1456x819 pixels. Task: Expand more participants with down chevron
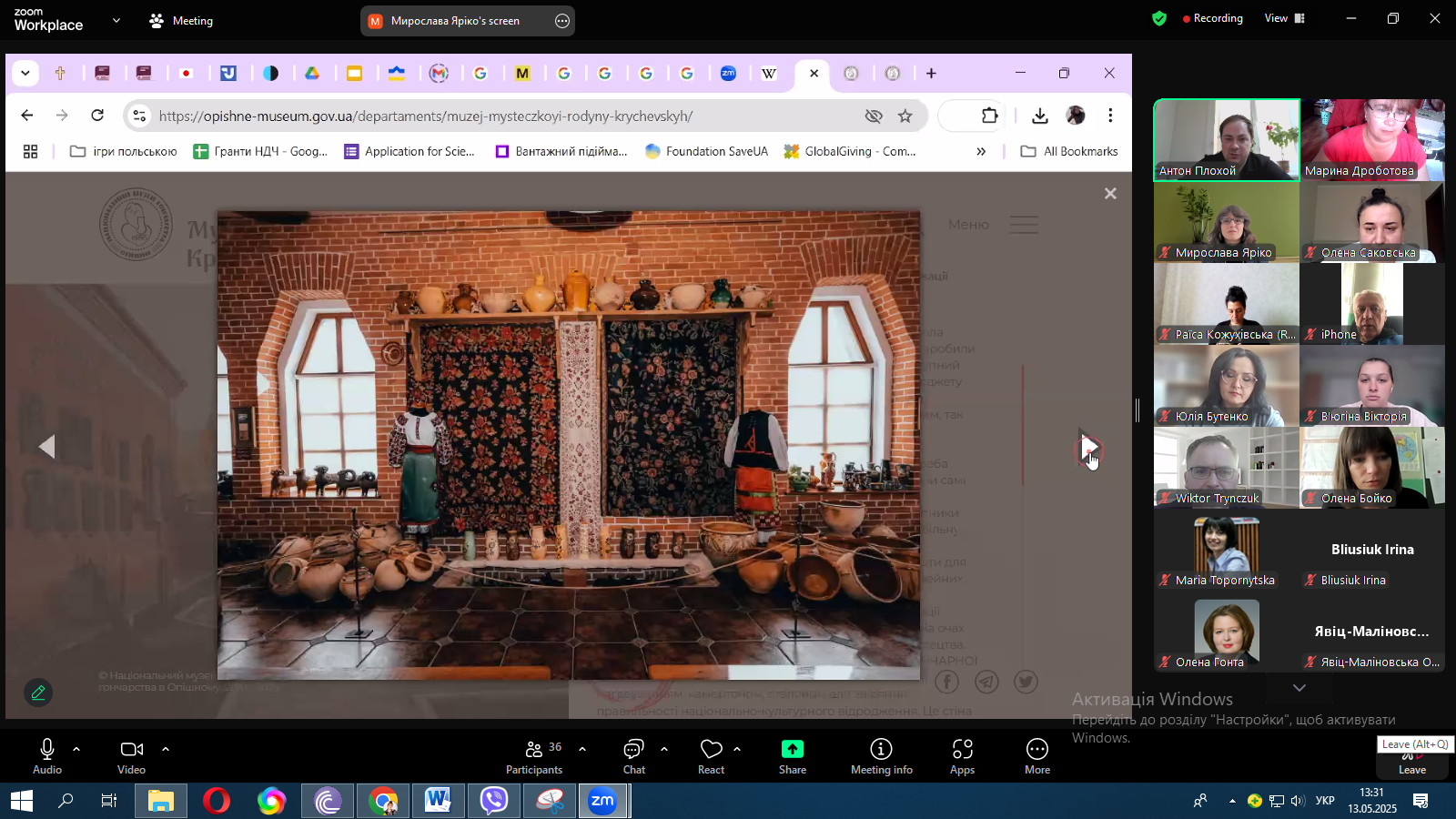pyautogui.click(x=1299, y=688)
